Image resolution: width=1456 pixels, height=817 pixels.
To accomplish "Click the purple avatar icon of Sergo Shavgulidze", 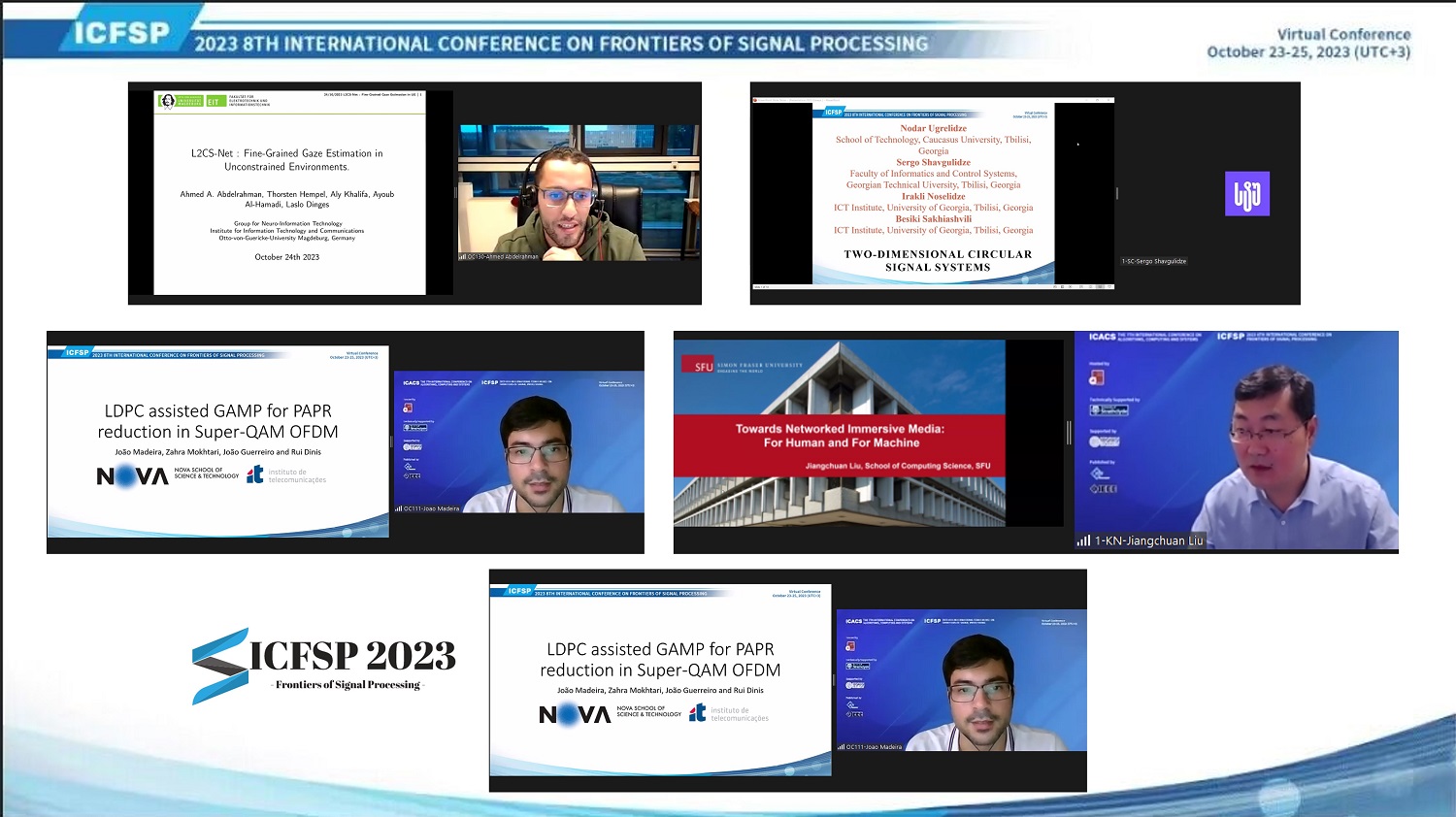I will point(1247,193).
